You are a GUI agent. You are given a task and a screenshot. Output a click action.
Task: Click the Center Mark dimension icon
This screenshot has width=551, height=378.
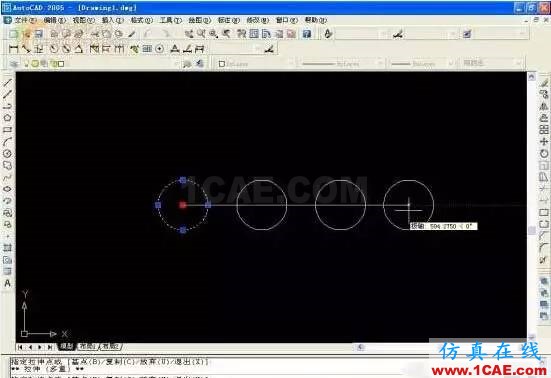[x=160, y=49]
